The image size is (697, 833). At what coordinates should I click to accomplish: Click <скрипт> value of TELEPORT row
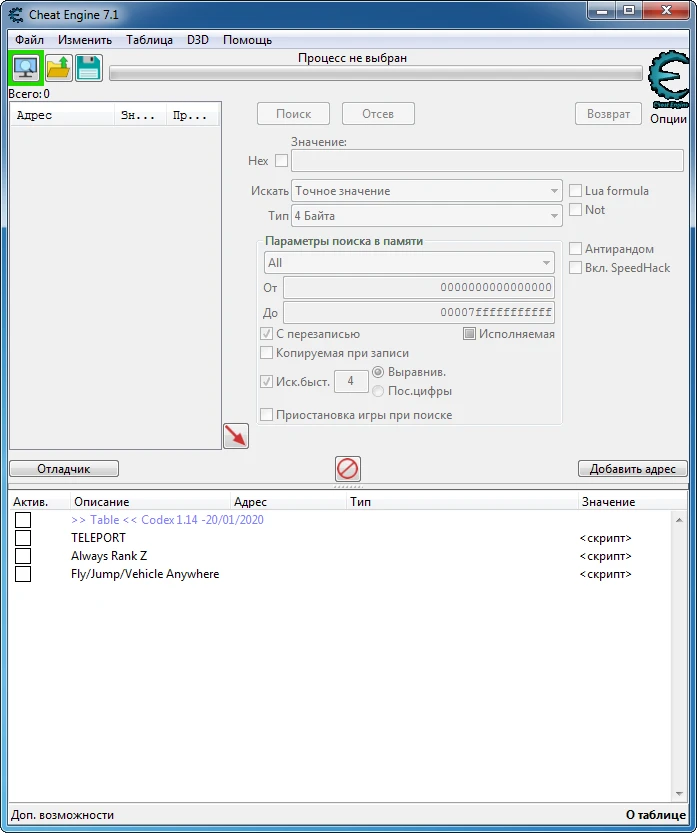tap(606, 538)
